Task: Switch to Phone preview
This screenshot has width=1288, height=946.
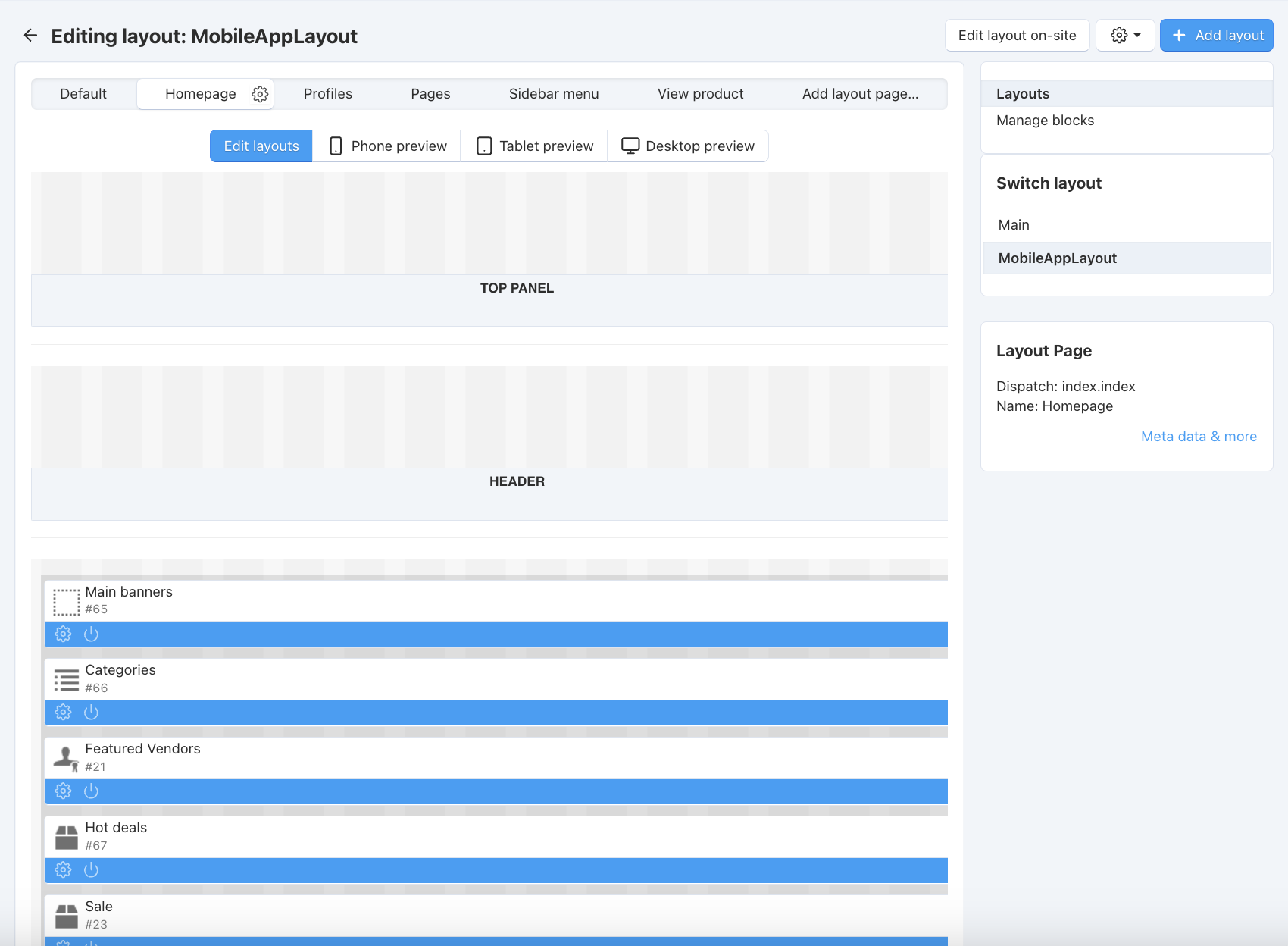Action: pyautogui.click(x=387, y=146)
